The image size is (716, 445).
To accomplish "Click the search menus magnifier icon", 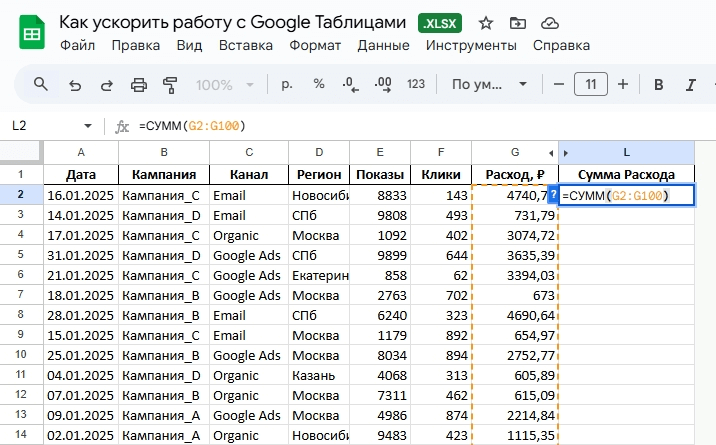I will click(41, 84).
